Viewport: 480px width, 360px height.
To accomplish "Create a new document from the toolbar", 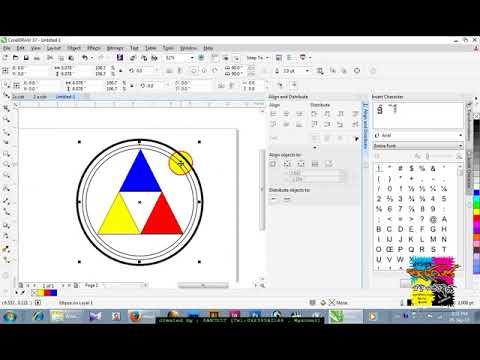I will click(5, 58).
